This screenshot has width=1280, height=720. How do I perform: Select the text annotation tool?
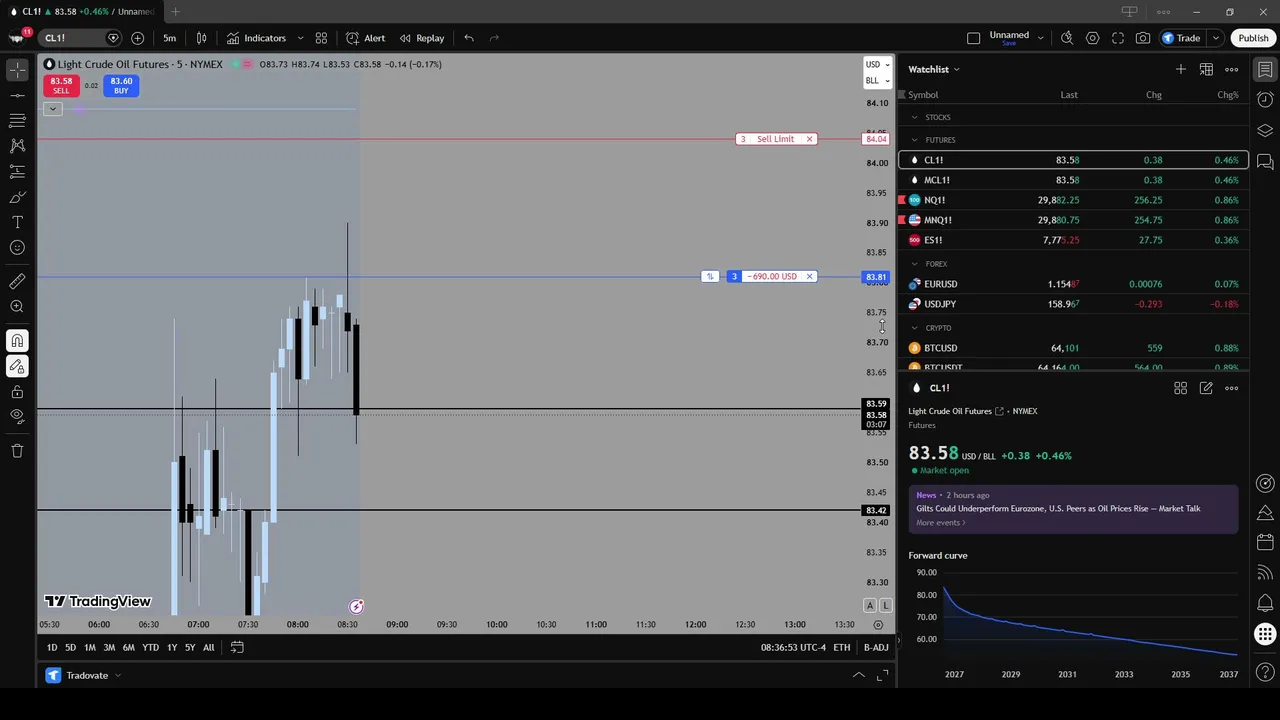pyautogui.click(x=17, y=222)
